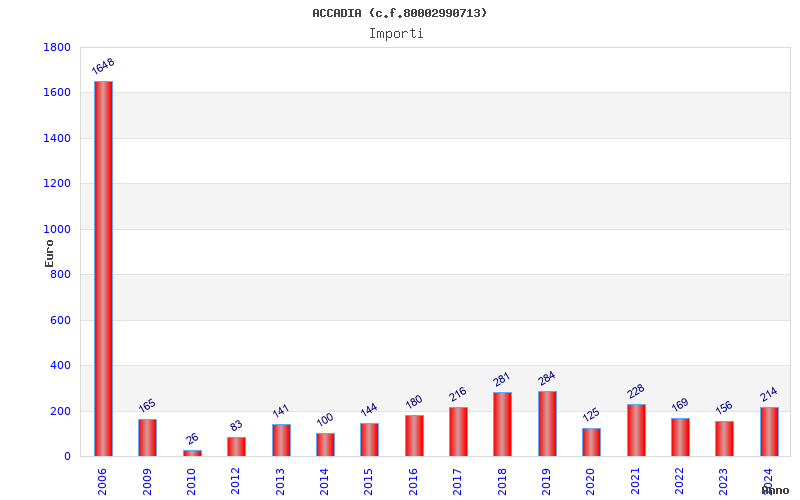This screenshot has height=500, width=800.
Task: Click the x-axis year label 2021
Action: tap(635, 482)
